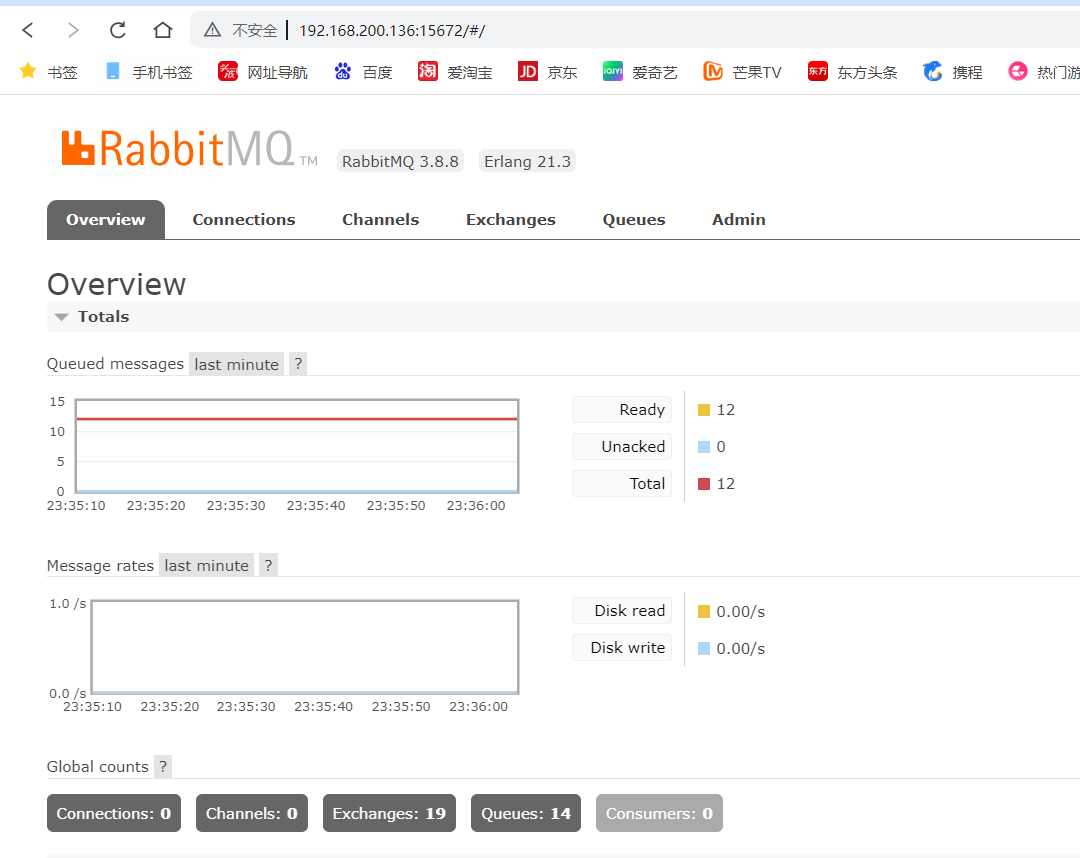Open the 东方头条 bookmark
Screen dimensions: 1080x858
[853, 72]
